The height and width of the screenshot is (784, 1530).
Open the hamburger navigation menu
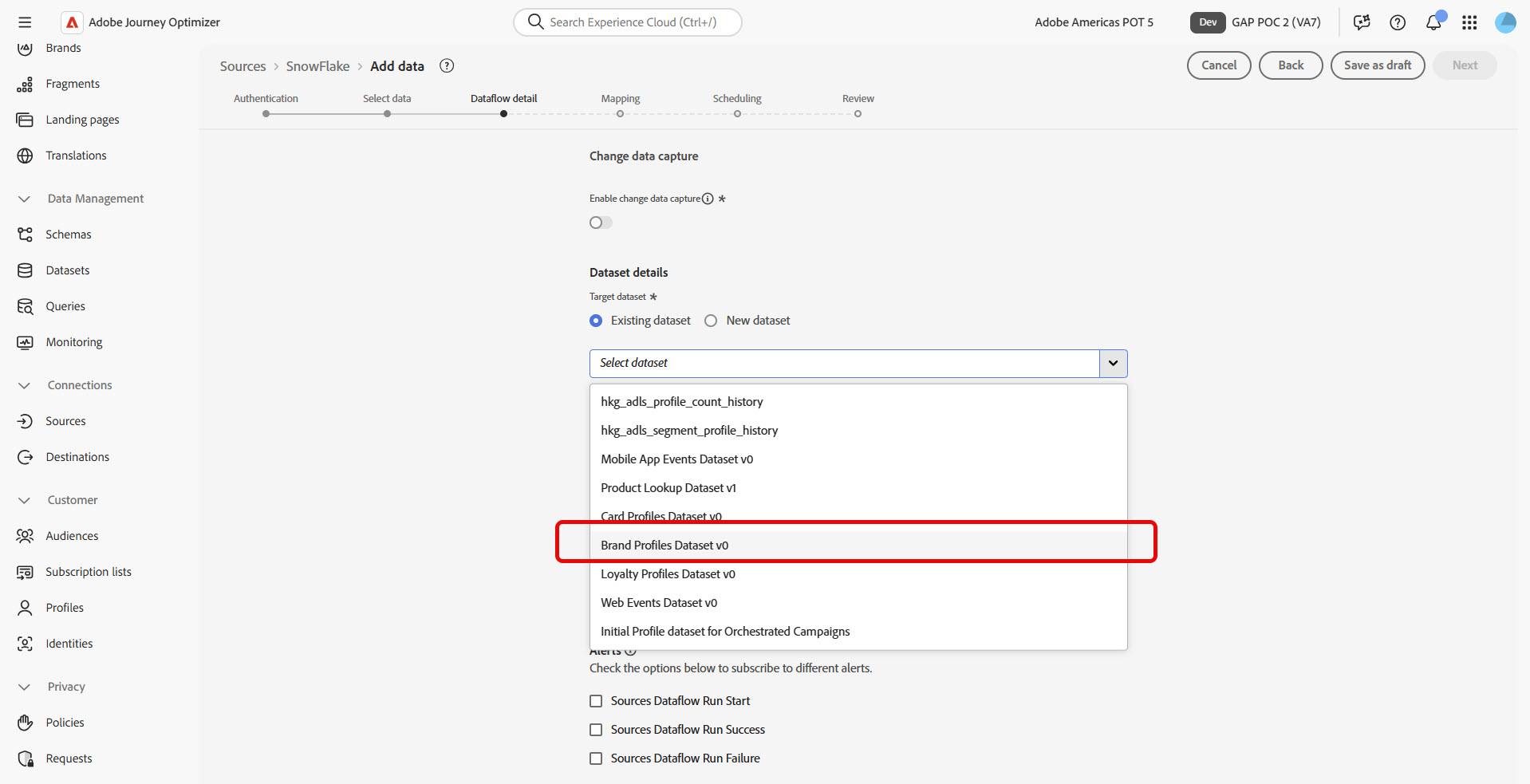coord(25,22)
